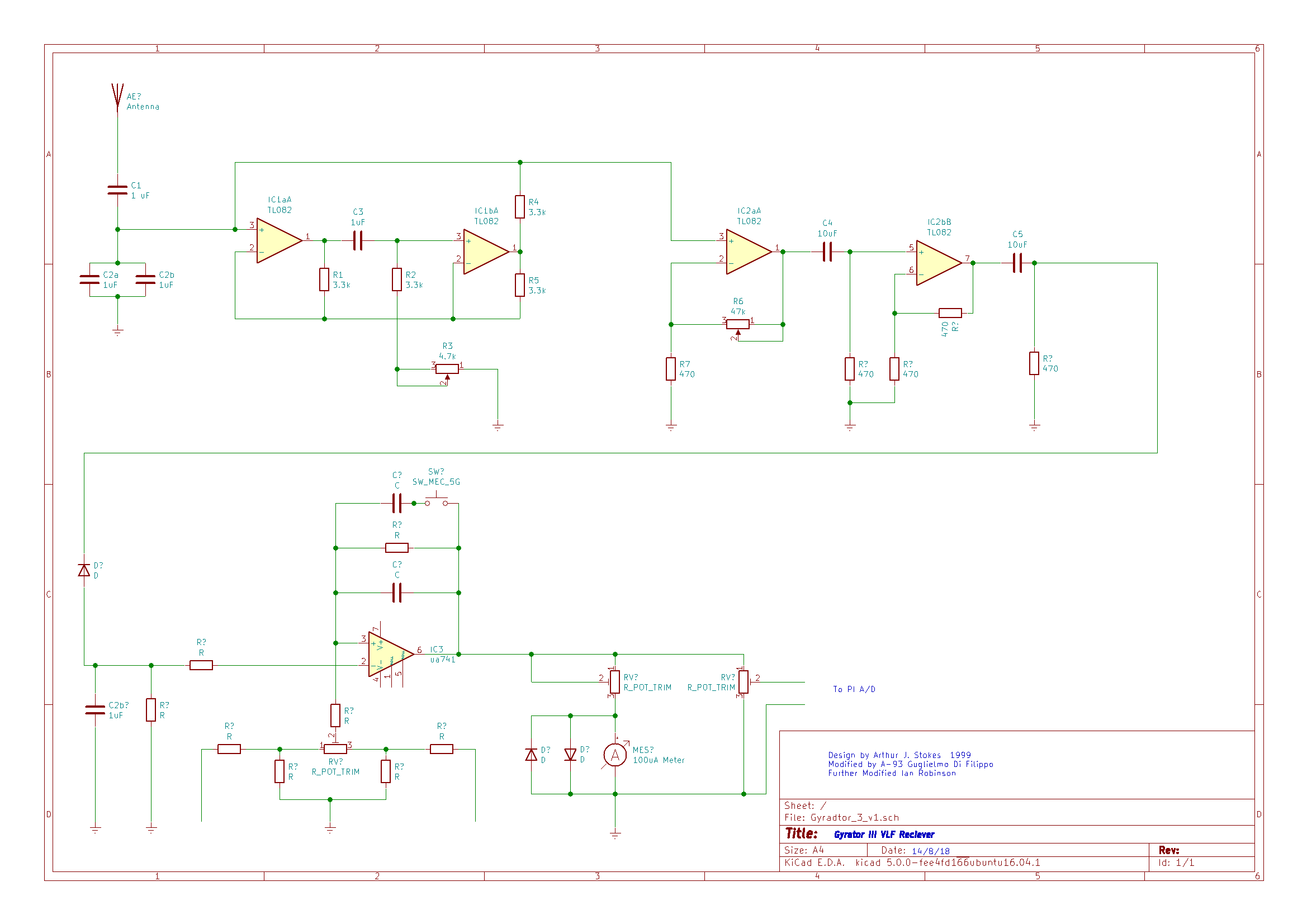Screen dimensions: 1307x924
Task: Click the R4 3.3k resistor symbol
Action: click(x=520, y=207)
